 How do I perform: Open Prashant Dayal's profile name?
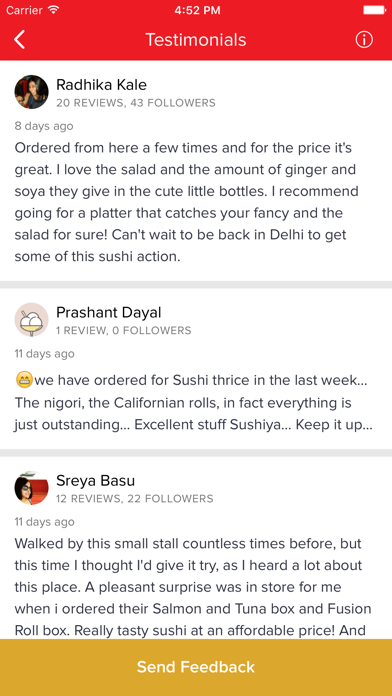click(109, 312)
